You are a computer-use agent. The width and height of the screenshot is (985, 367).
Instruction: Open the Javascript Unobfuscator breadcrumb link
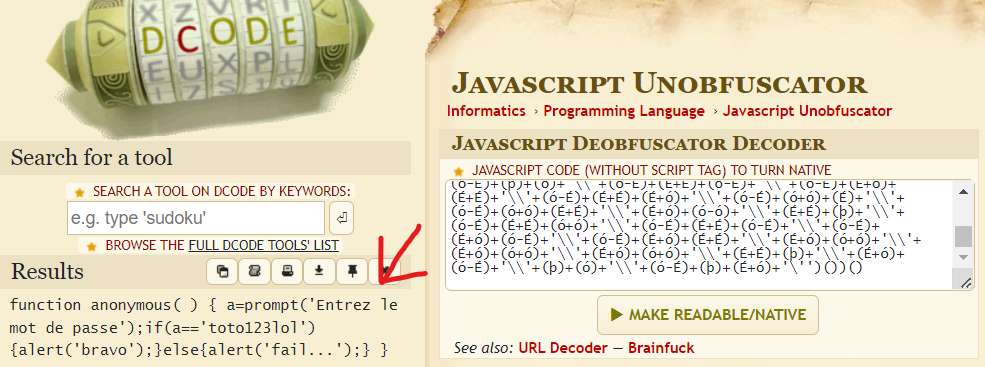click(807, 111)
